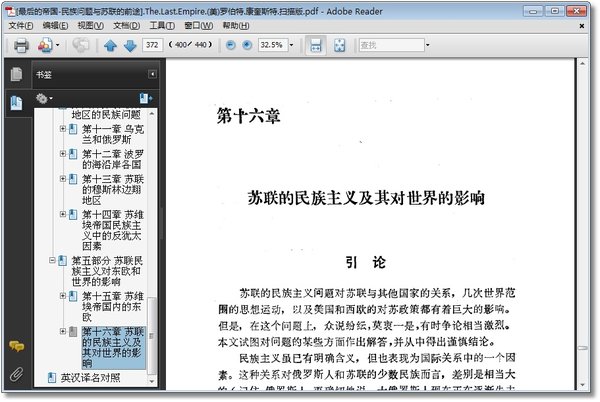The image size is (600, 402).
Task: Open the create PDF online icon
Action: tap(45, 45)
